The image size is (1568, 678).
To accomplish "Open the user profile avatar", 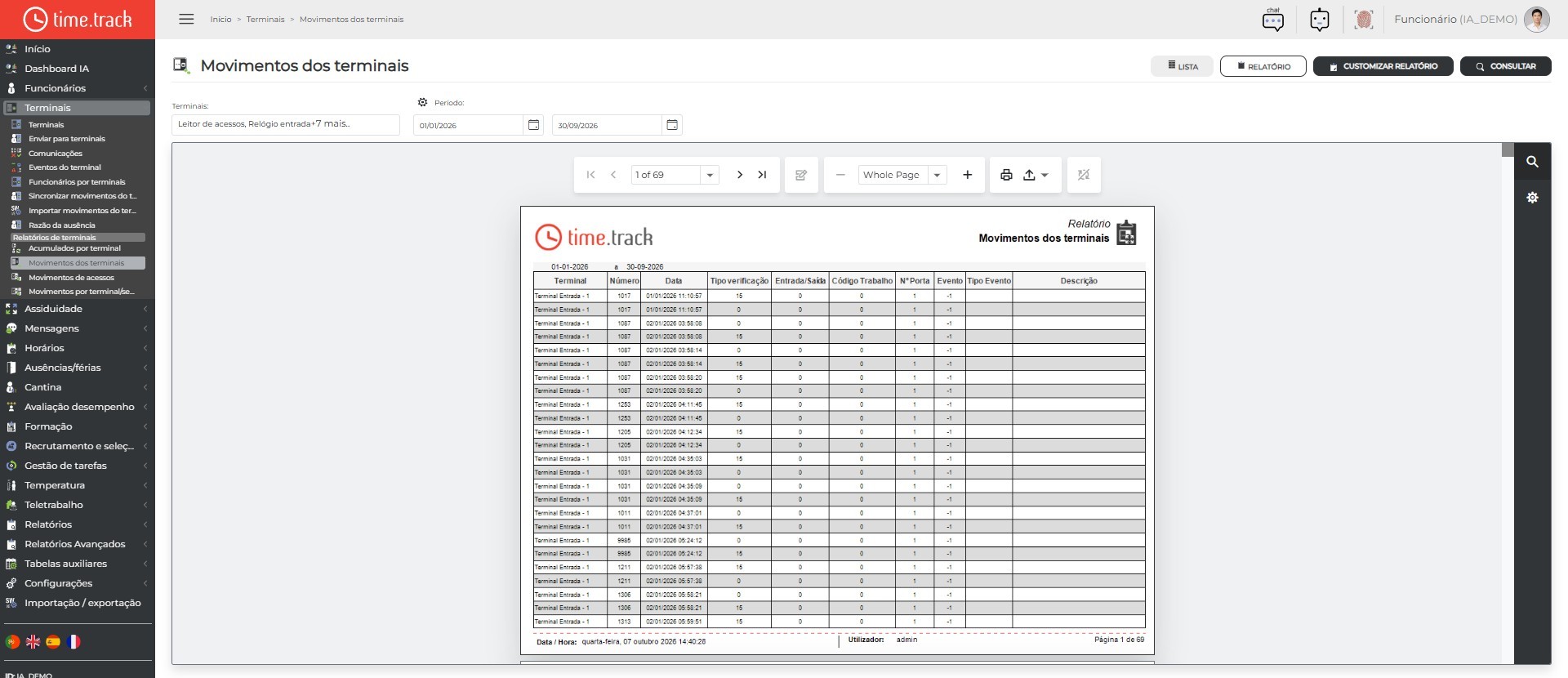I will point(1536,20).
